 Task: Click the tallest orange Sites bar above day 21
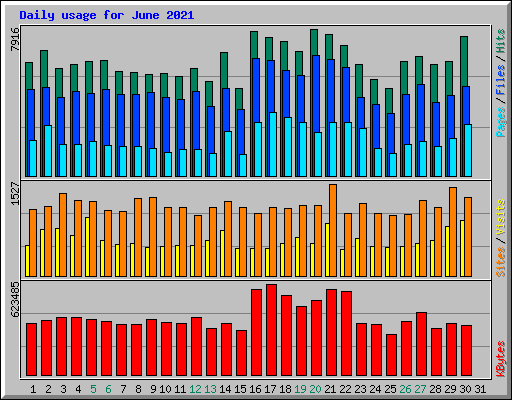(x=333, y=230)
